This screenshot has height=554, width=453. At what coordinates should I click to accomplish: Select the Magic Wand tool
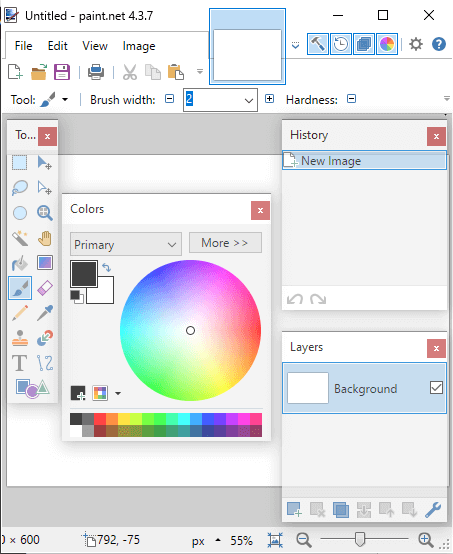[x=20, y=238]
